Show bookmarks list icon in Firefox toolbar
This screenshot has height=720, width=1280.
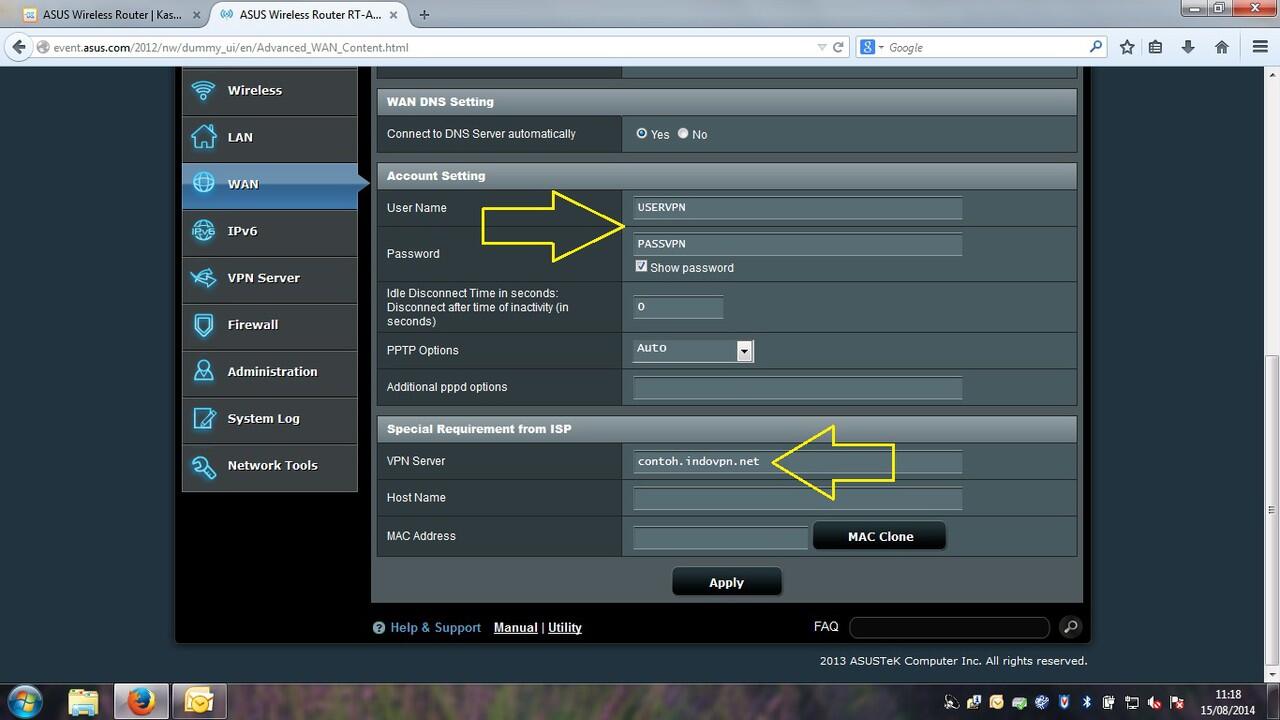pos(1155,47)
